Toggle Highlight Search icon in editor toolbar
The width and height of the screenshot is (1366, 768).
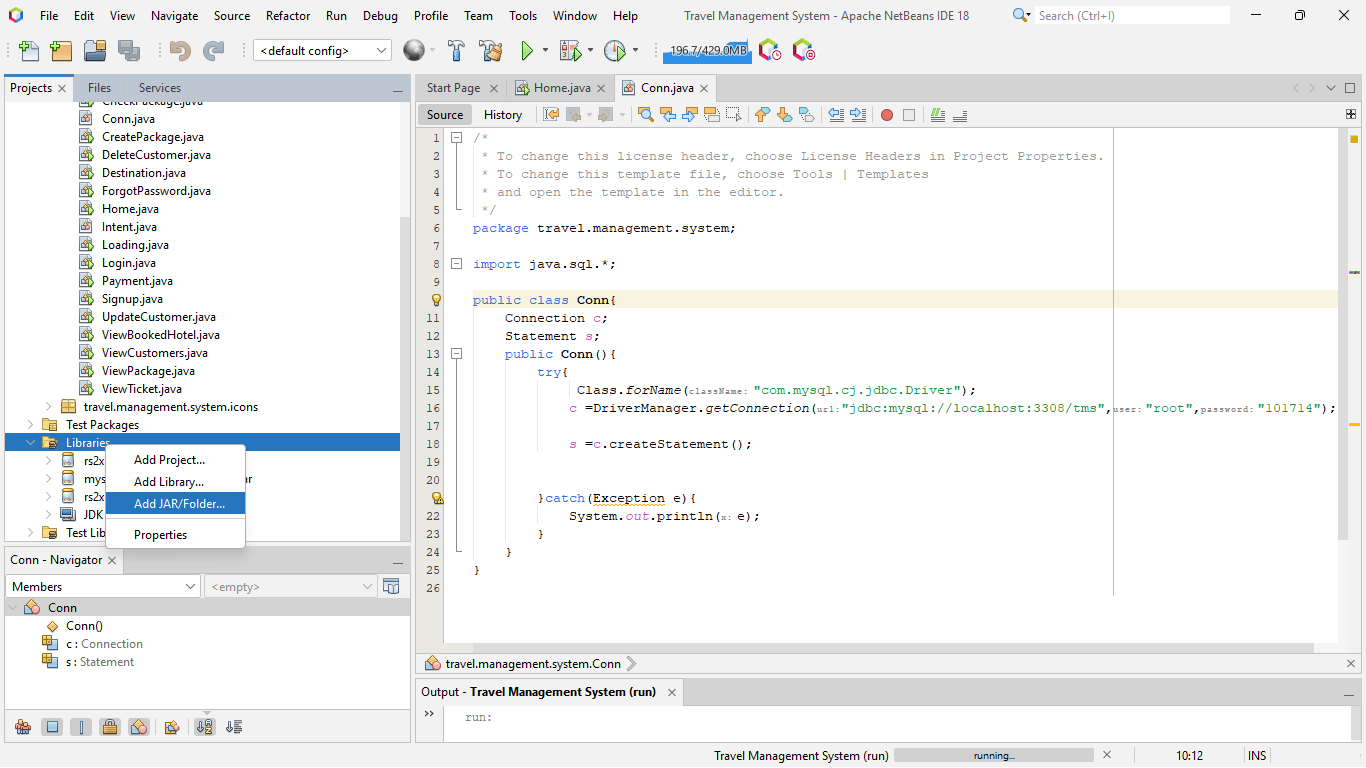click(712, 115)
